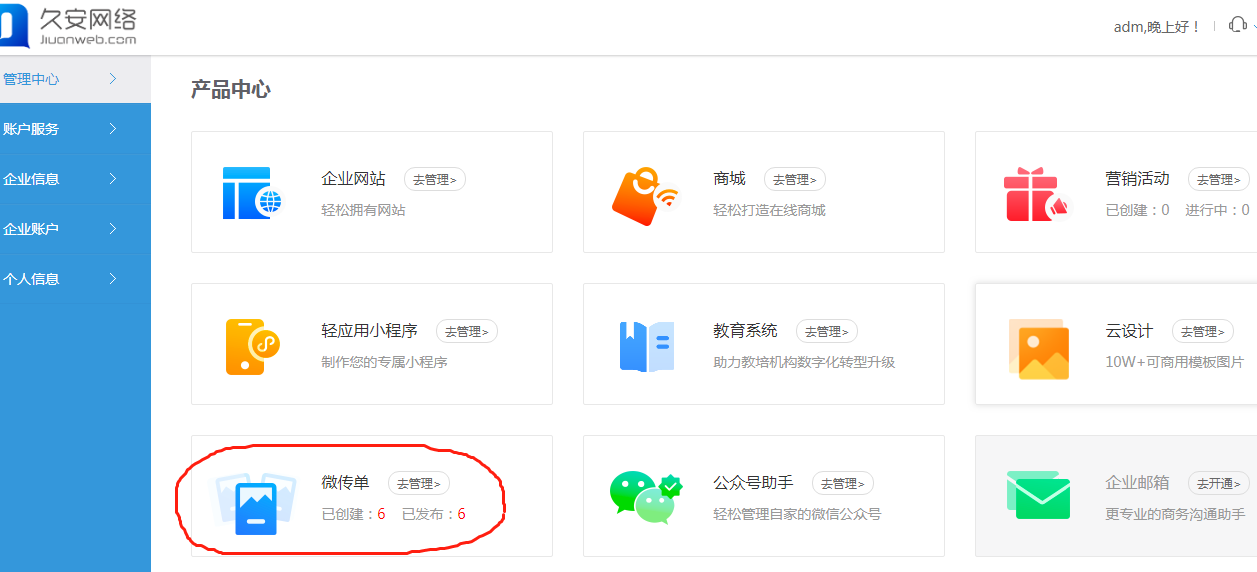The image size is (1257, 572).
Task: Click the 营销活动 gift box icon
Action: 1036,194
